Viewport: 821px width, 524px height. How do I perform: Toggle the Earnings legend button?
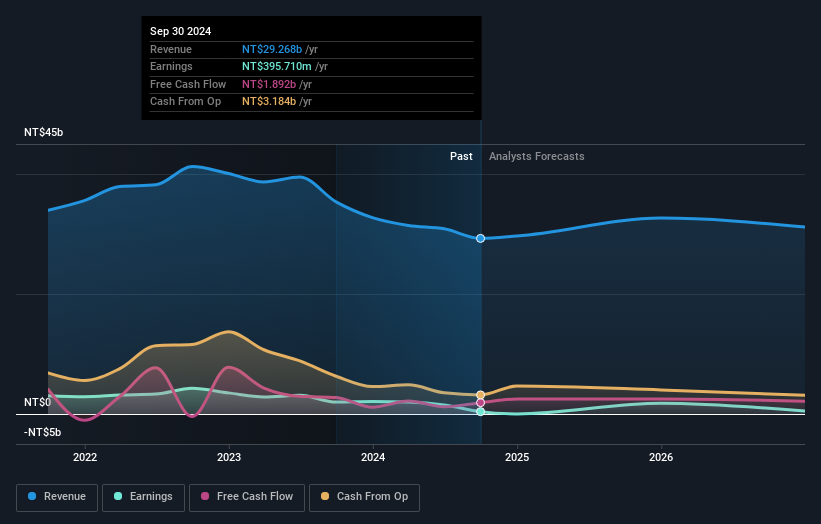(x=143, y=497)
